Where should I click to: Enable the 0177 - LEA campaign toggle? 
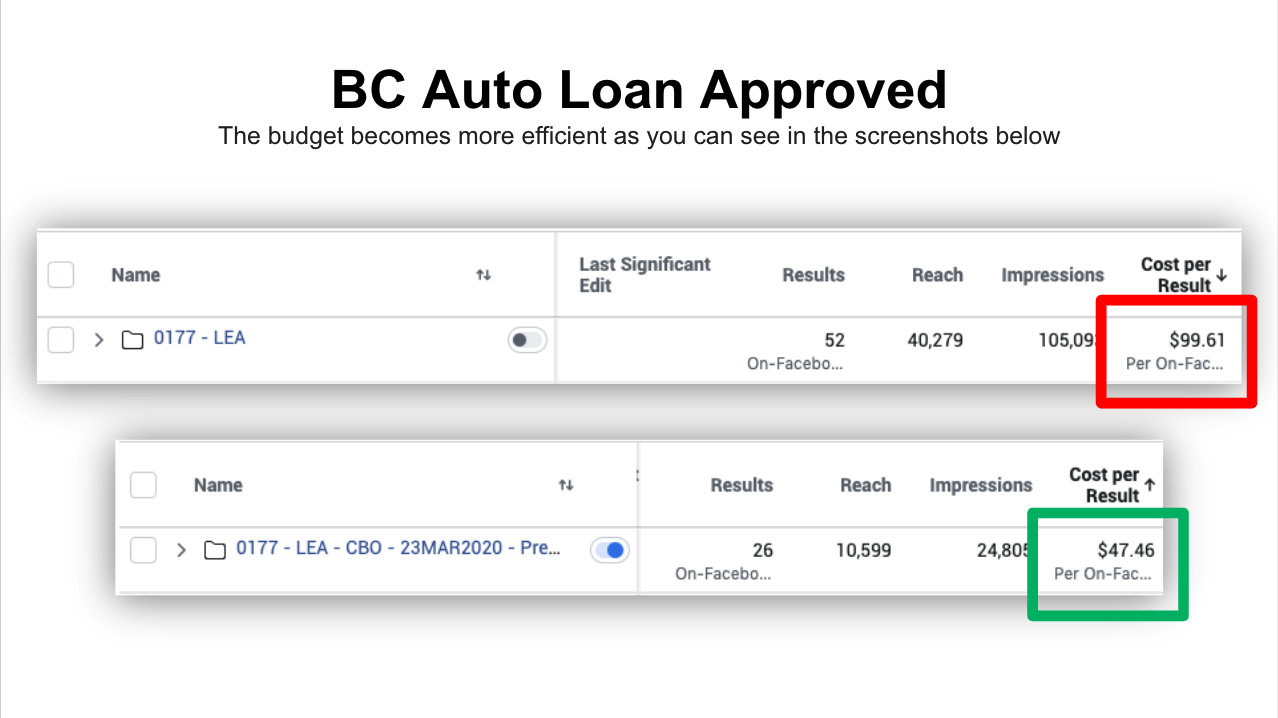(526, 340)
